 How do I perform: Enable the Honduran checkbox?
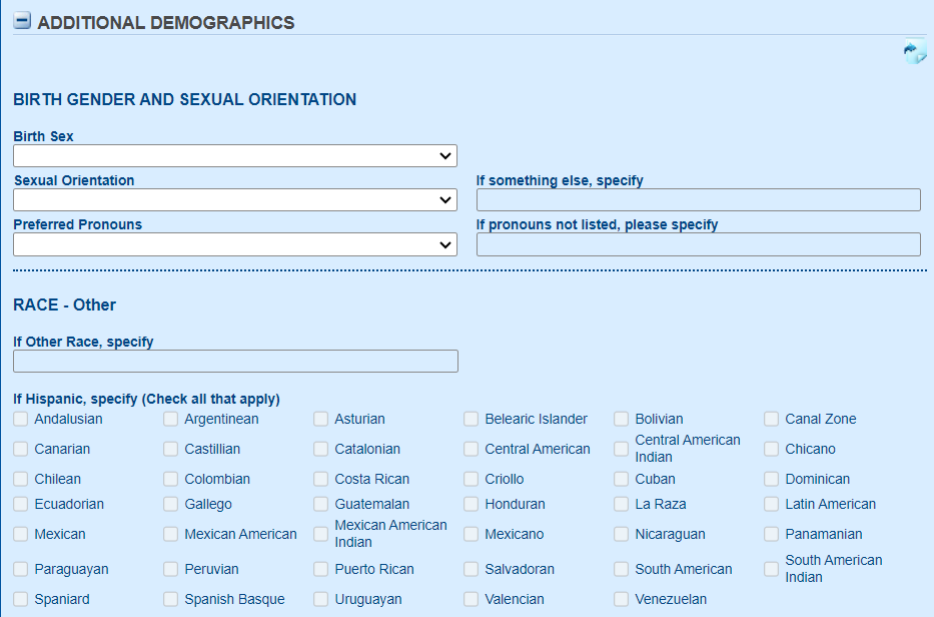coord(471,504)
